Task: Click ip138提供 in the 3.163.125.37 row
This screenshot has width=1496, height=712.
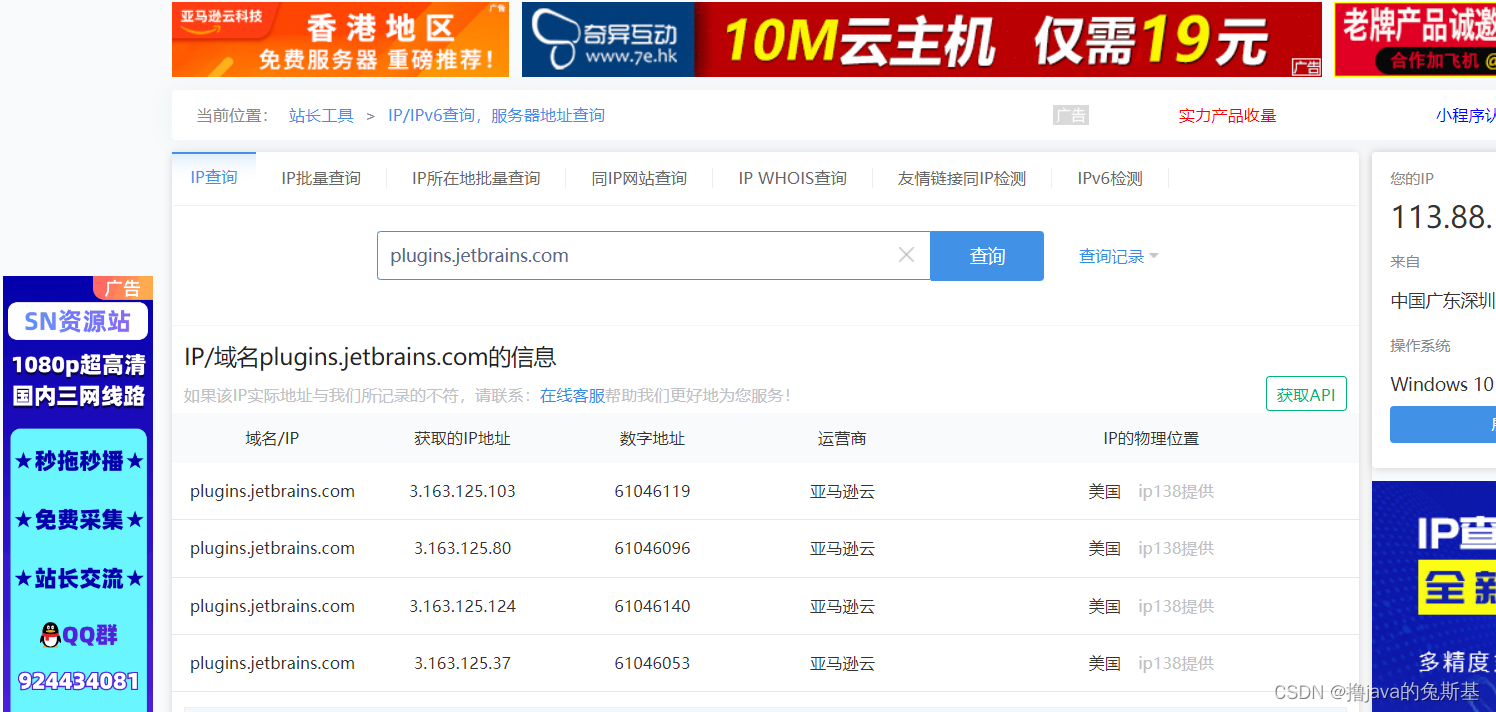Action: [x=1176, y=663]
